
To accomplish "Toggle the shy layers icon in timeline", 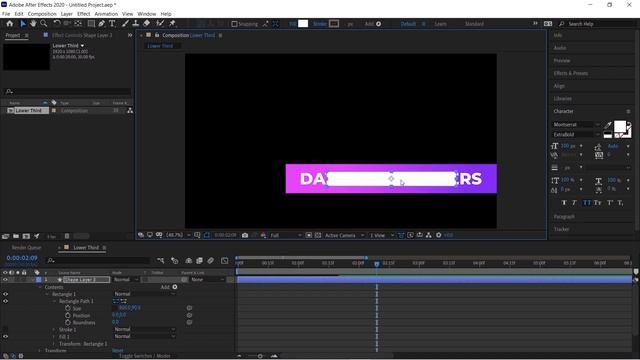I will coord(189,260).
